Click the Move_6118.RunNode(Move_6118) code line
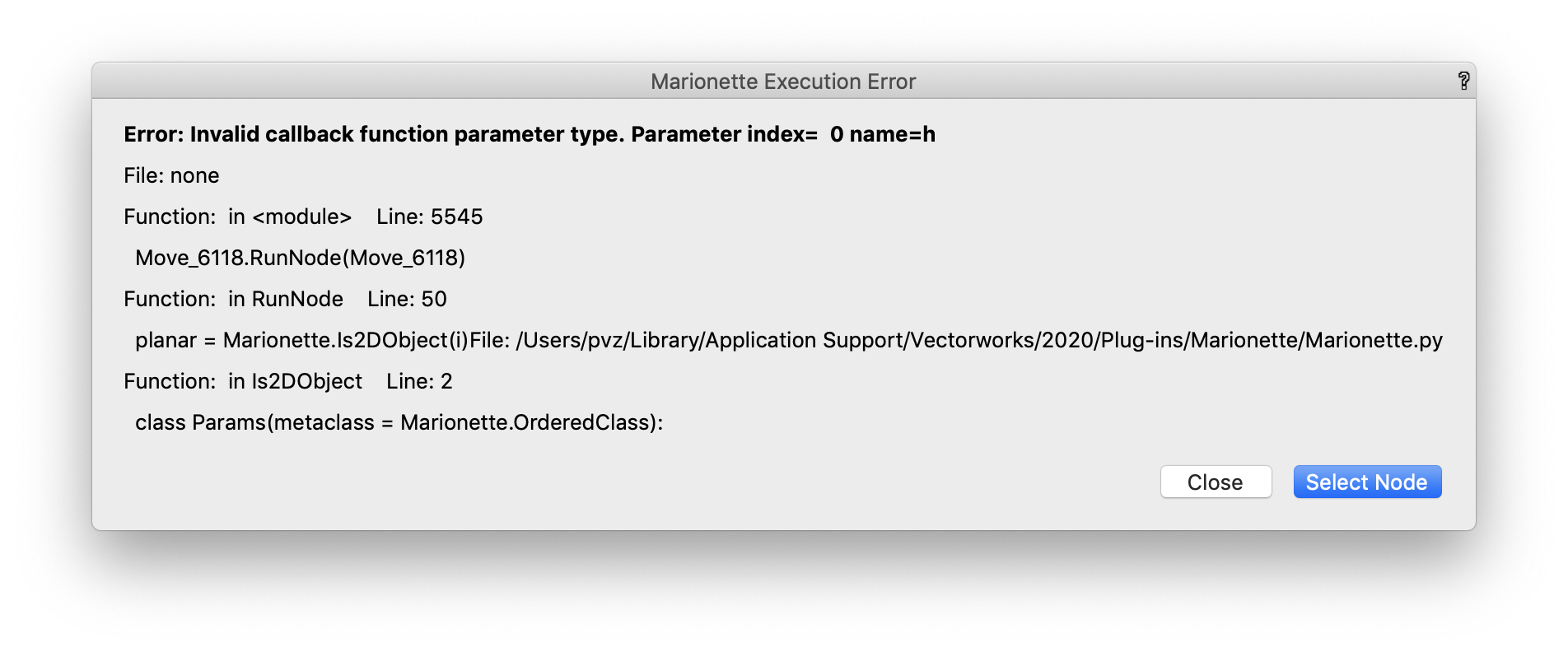 300,258
